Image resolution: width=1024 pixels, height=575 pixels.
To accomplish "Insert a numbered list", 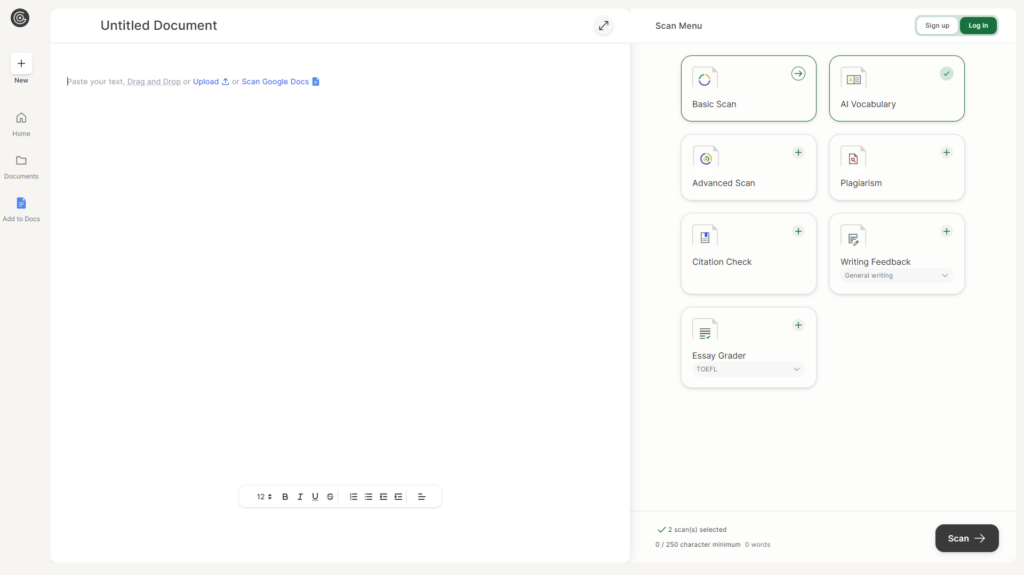I will point(353,497).
